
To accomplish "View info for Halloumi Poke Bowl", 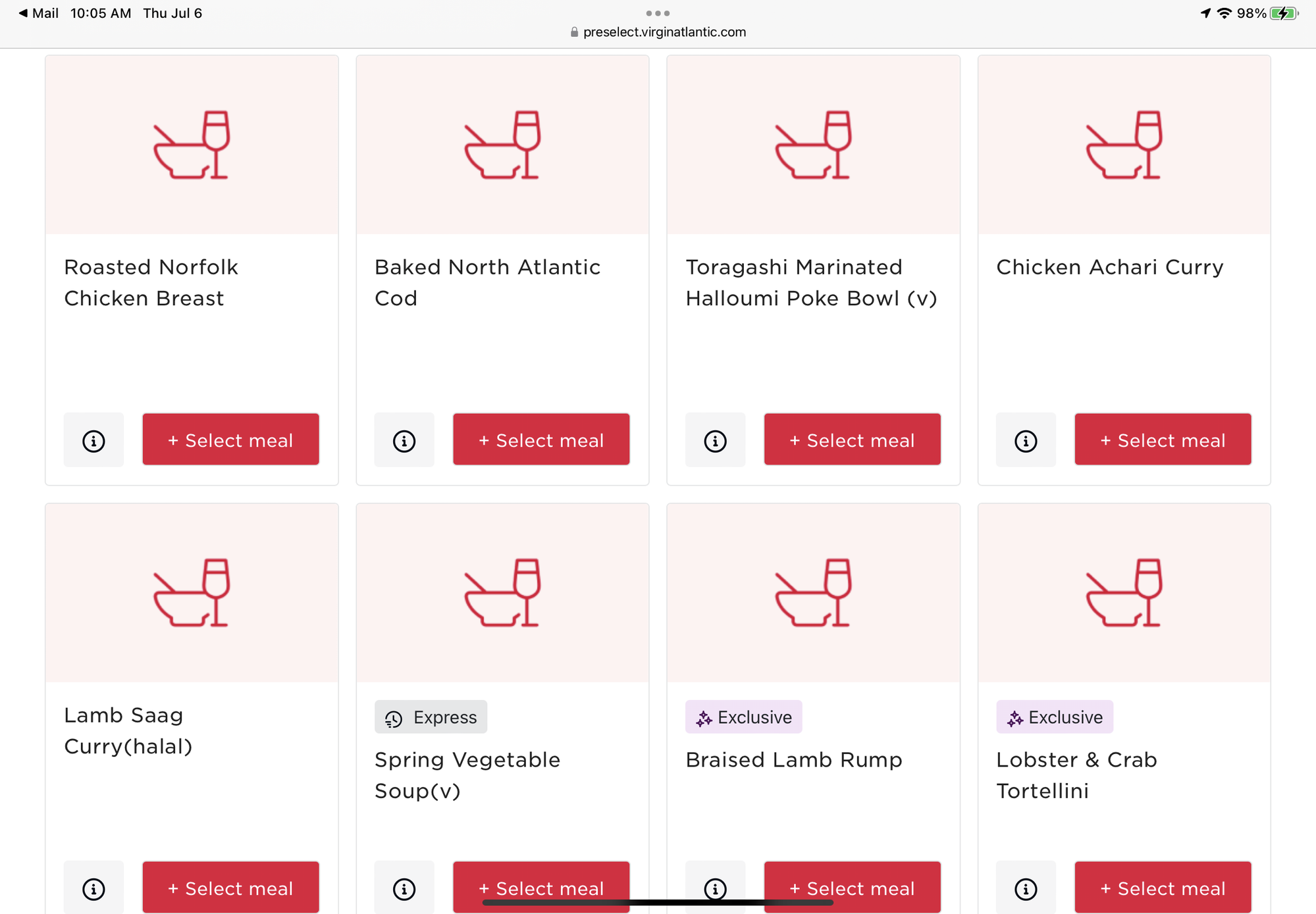I will (x=715, y=440).
